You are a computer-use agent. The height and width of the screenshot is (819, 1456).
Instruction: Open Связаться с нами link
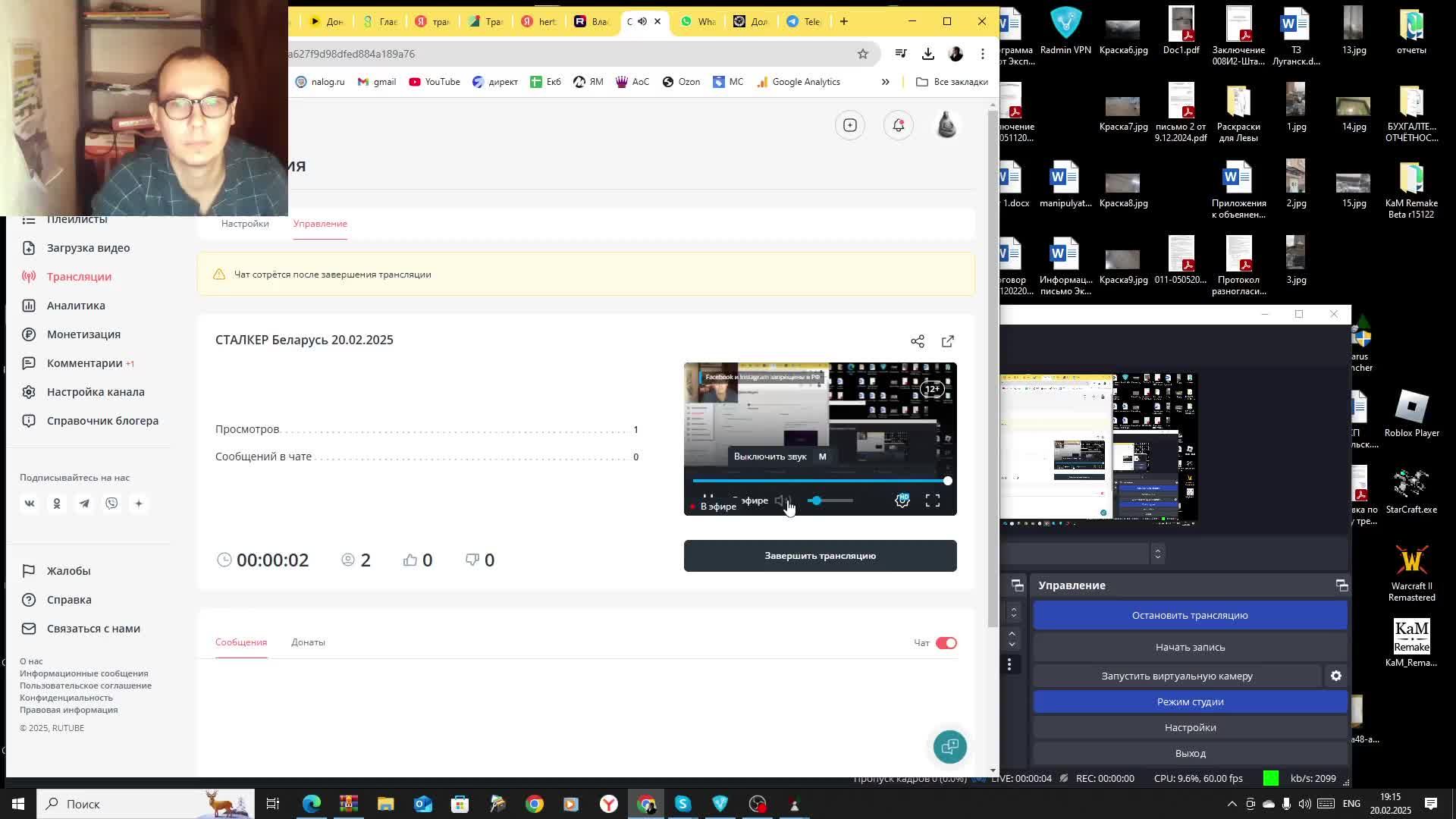tap(93, 629)
